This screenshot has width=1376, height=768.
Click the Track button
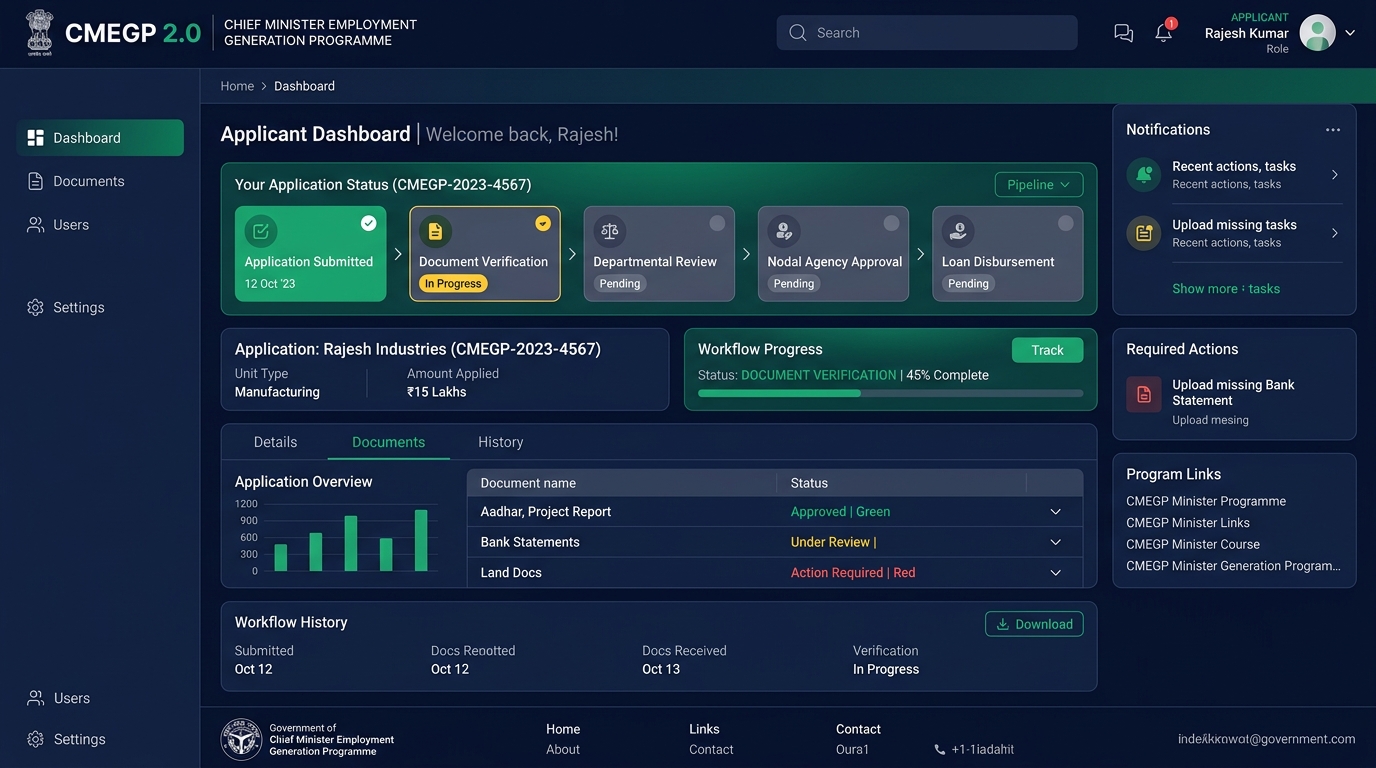(x=1047, y=350)
